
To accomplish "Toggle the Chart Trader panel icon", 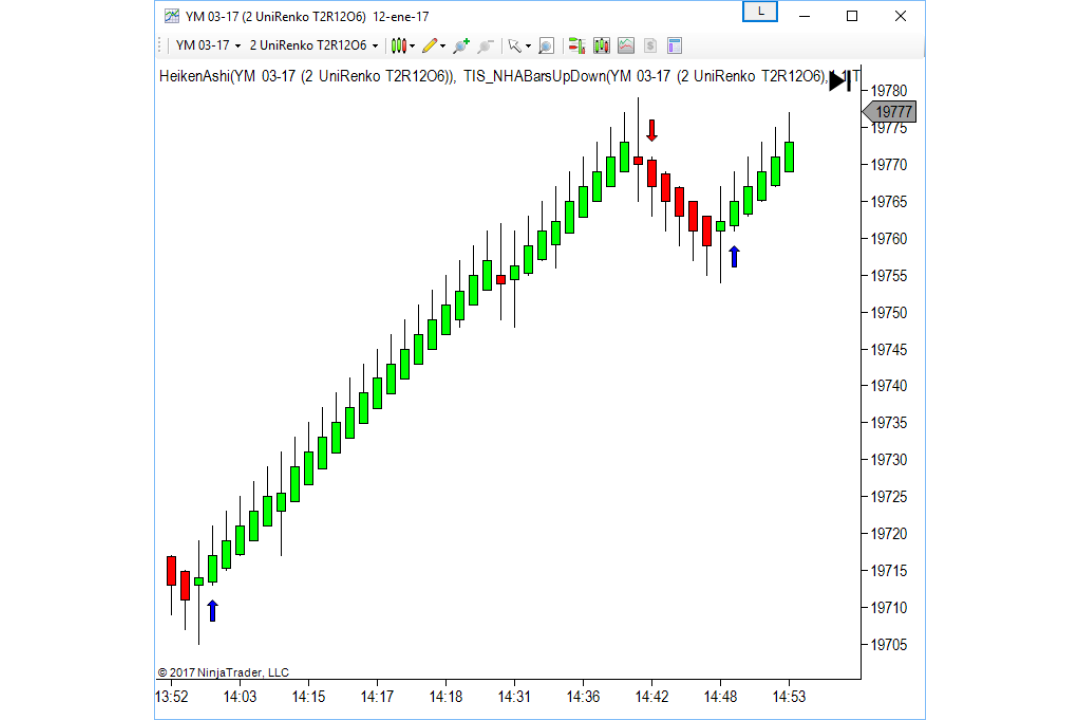I will (577, 46).
